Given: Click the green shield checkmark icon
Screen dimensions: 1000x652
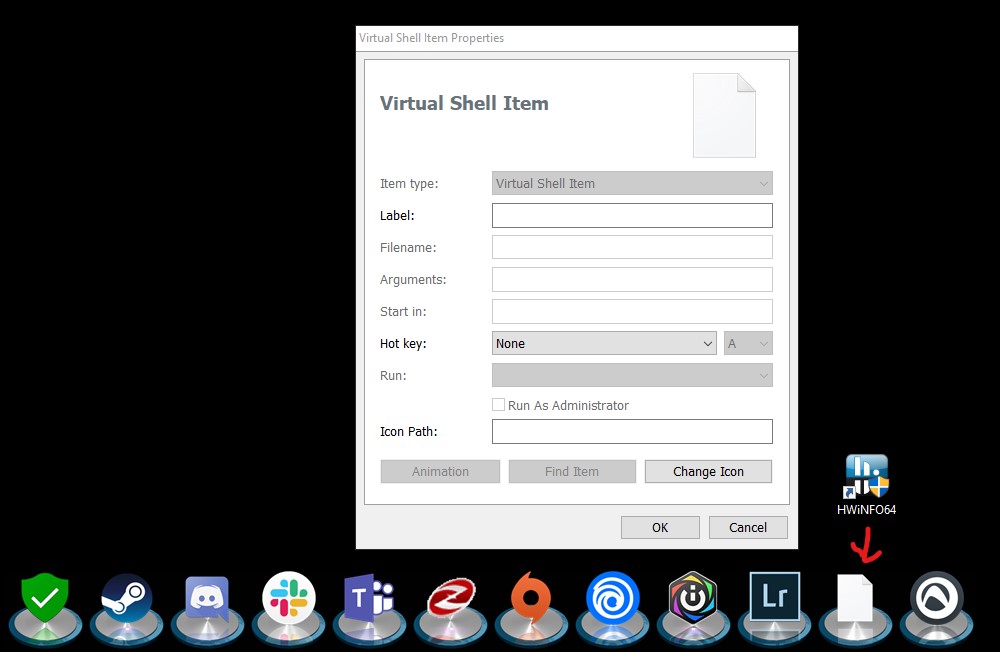Looking at the screenshot, I should point(46,600).
